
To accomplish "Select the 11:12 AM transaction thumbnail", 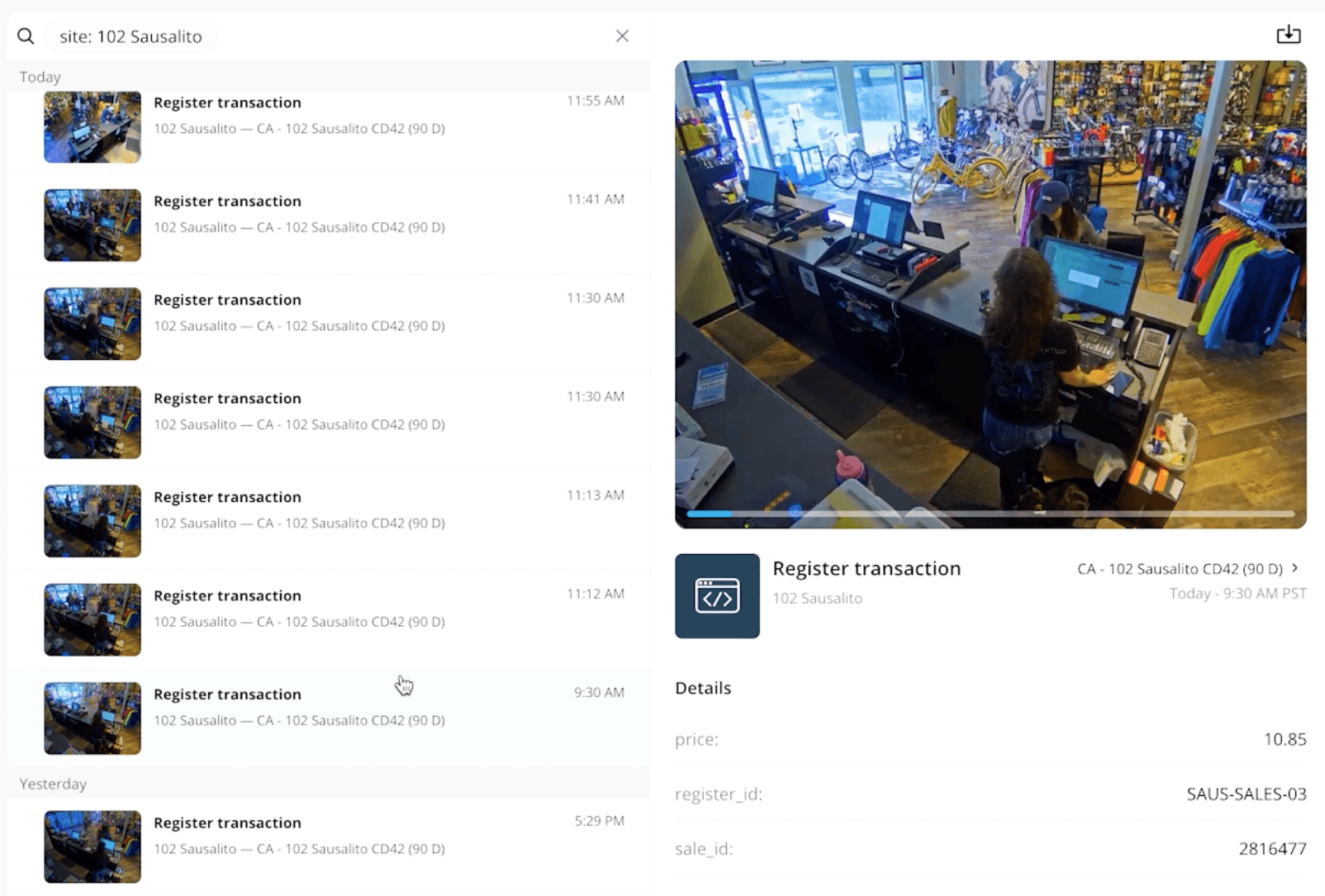I will click(x=93, y=619).
